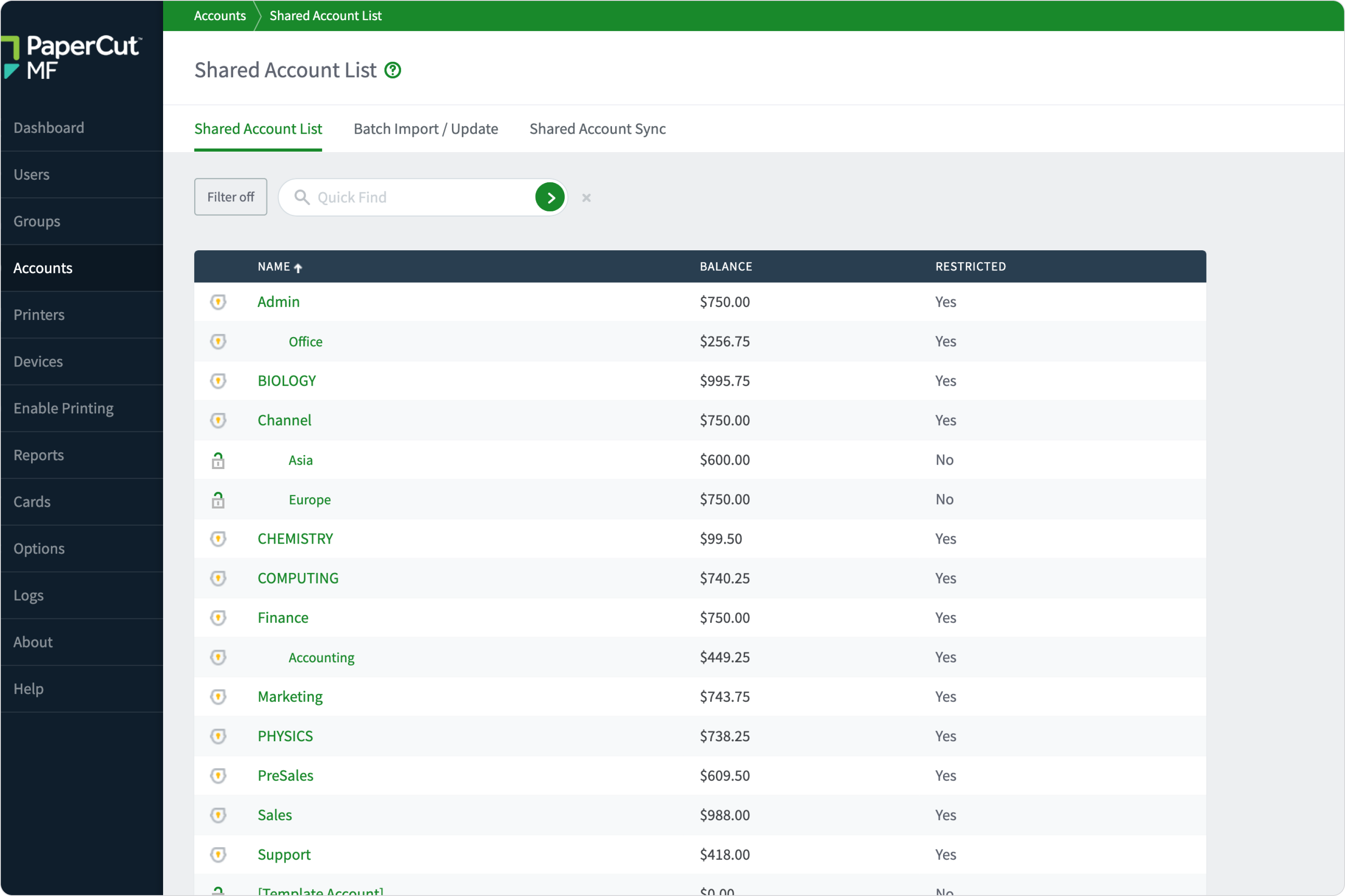Open the Shared Account Sync tab

(x=597, y=128)
